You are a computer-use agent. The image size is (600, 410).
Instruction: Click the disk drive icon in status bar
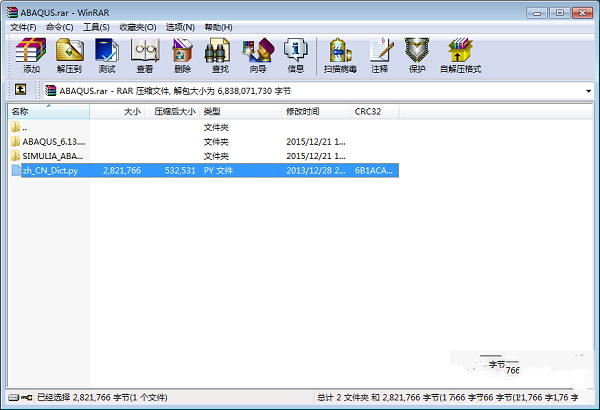click(14, 398)
